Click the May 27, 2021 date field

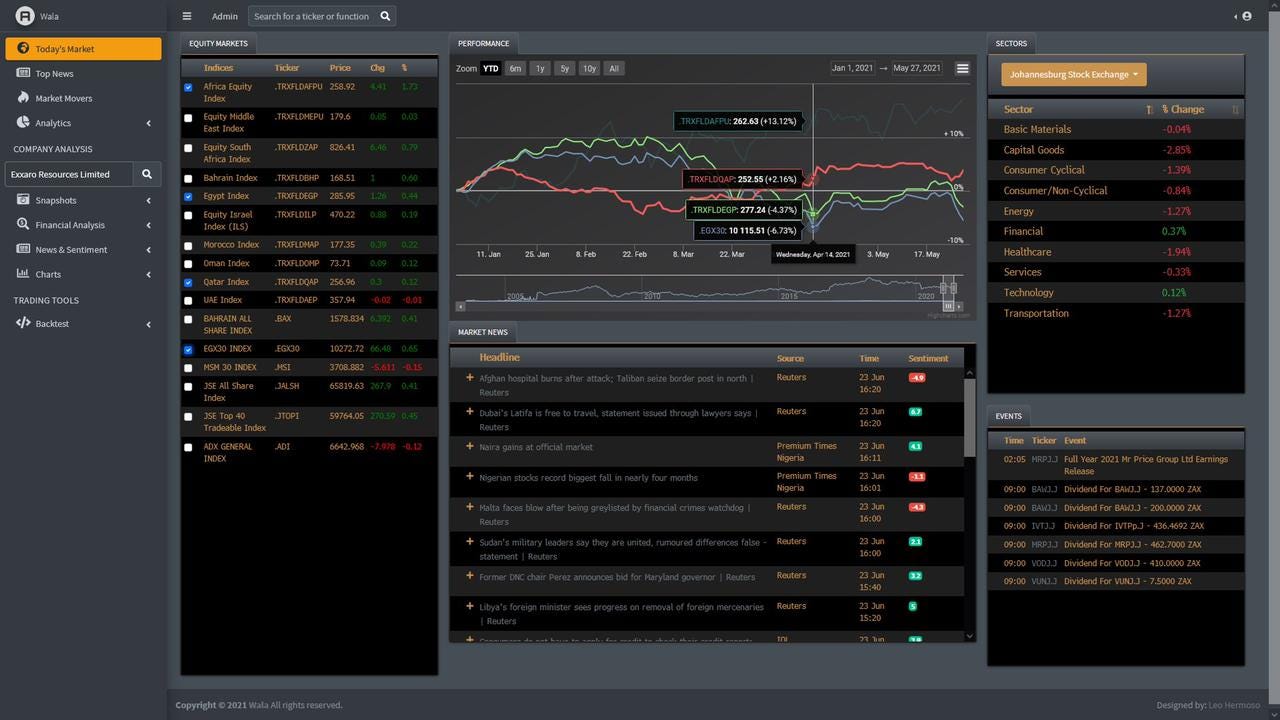click(917, 68)
